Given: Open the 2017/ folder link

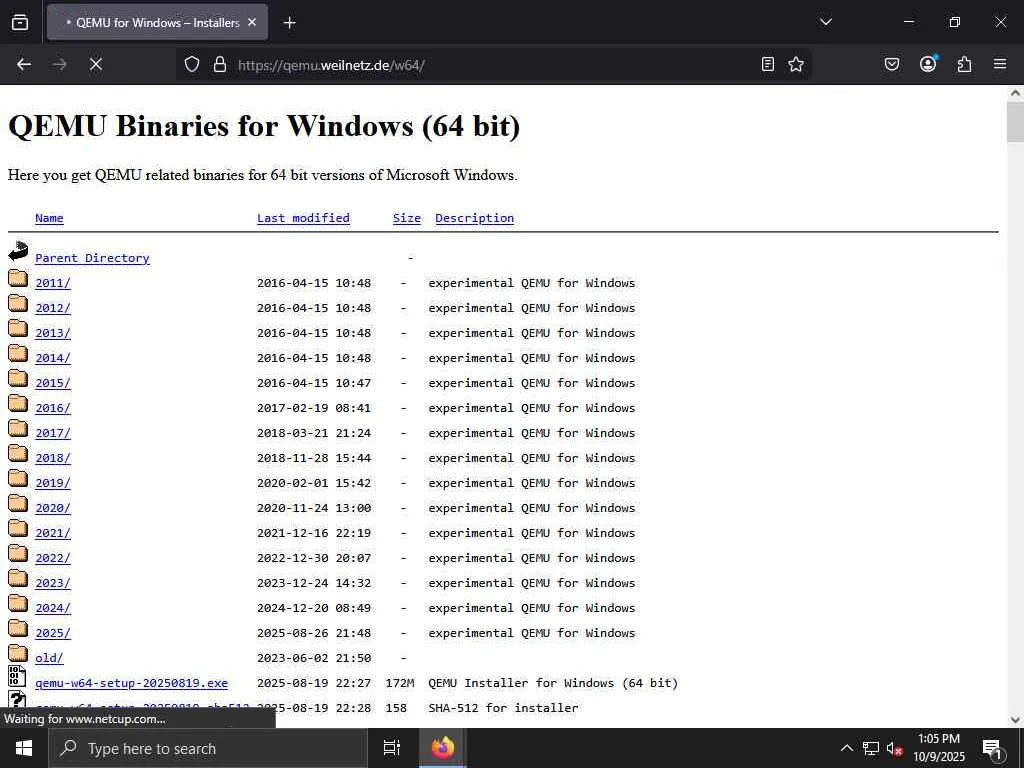Looking at the screenshot, I should click(53, 433).
